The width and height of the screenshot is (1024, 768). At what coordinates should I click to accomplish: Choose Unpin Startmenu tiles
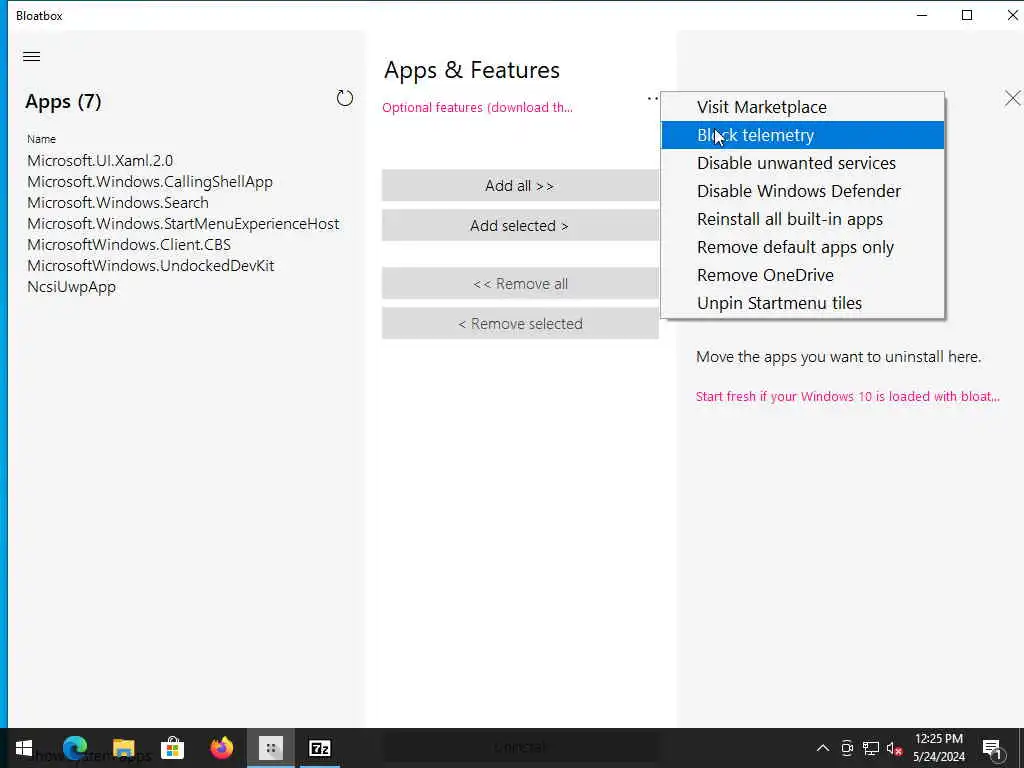tap(803, 304)
